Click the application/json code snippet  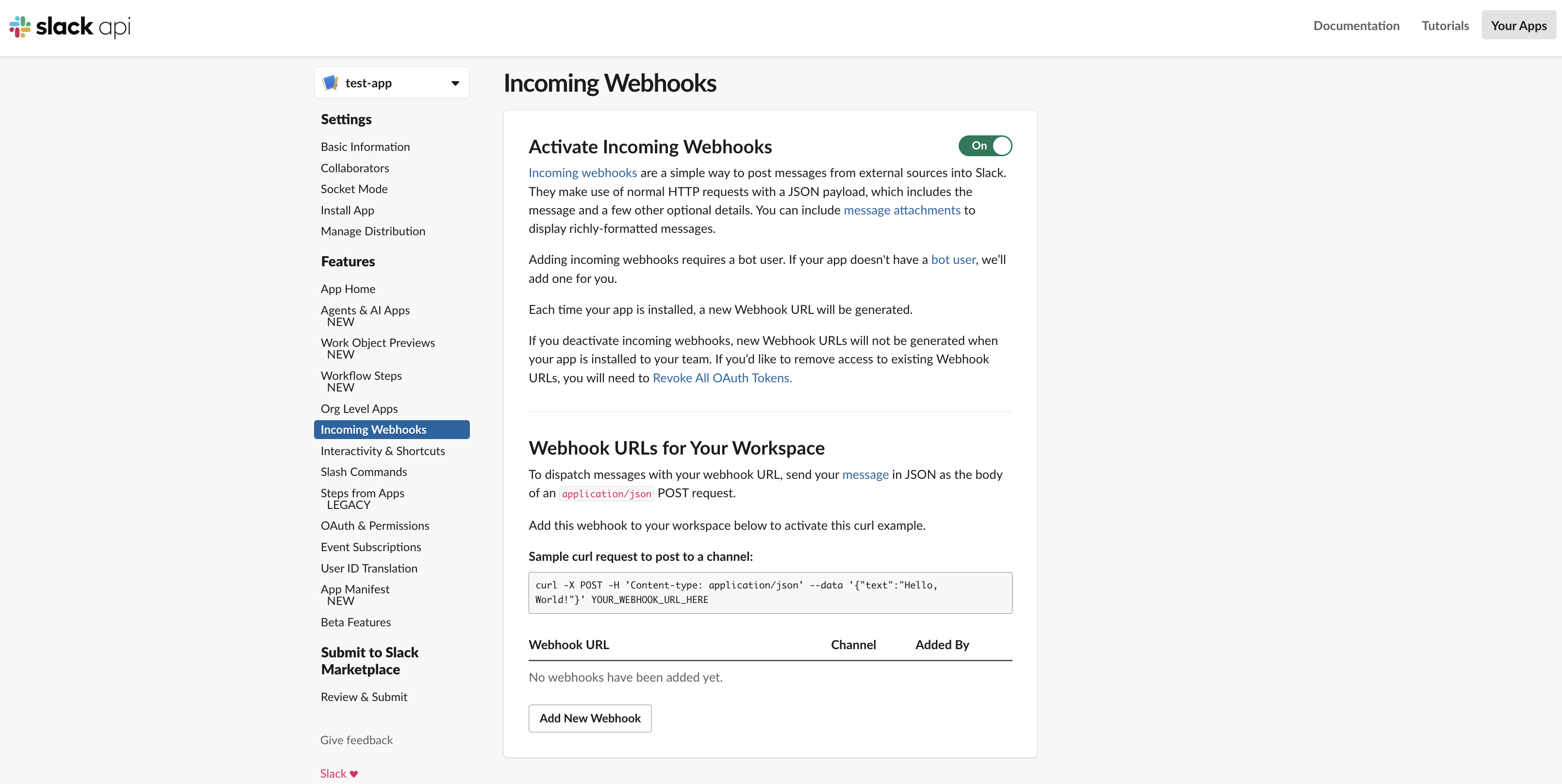click(x=606, y=494)
